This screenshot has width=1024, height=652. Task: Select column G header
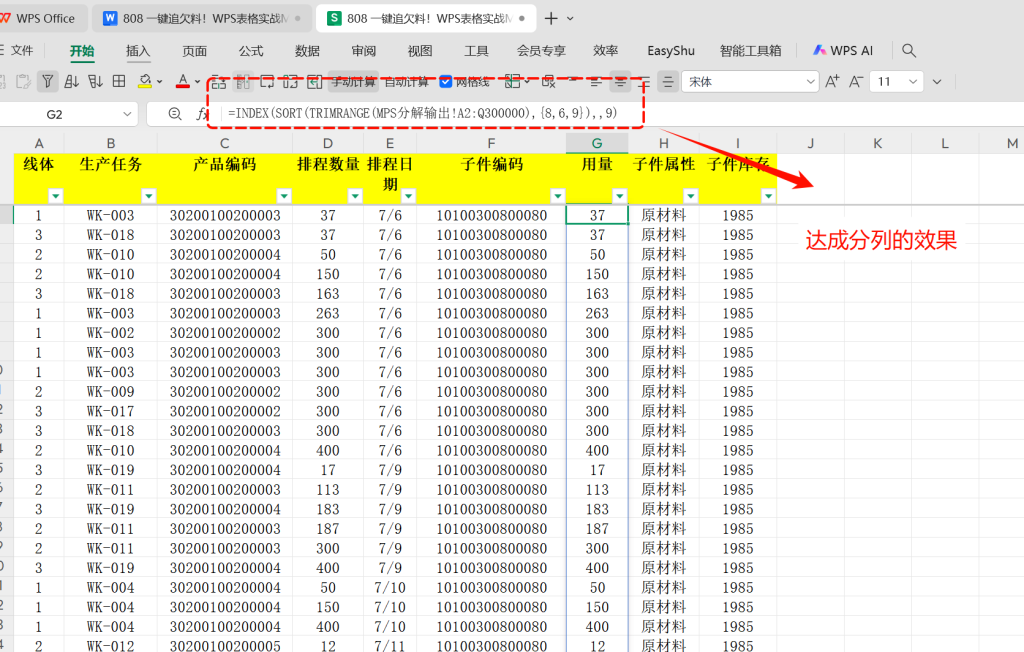pos(597,143)
